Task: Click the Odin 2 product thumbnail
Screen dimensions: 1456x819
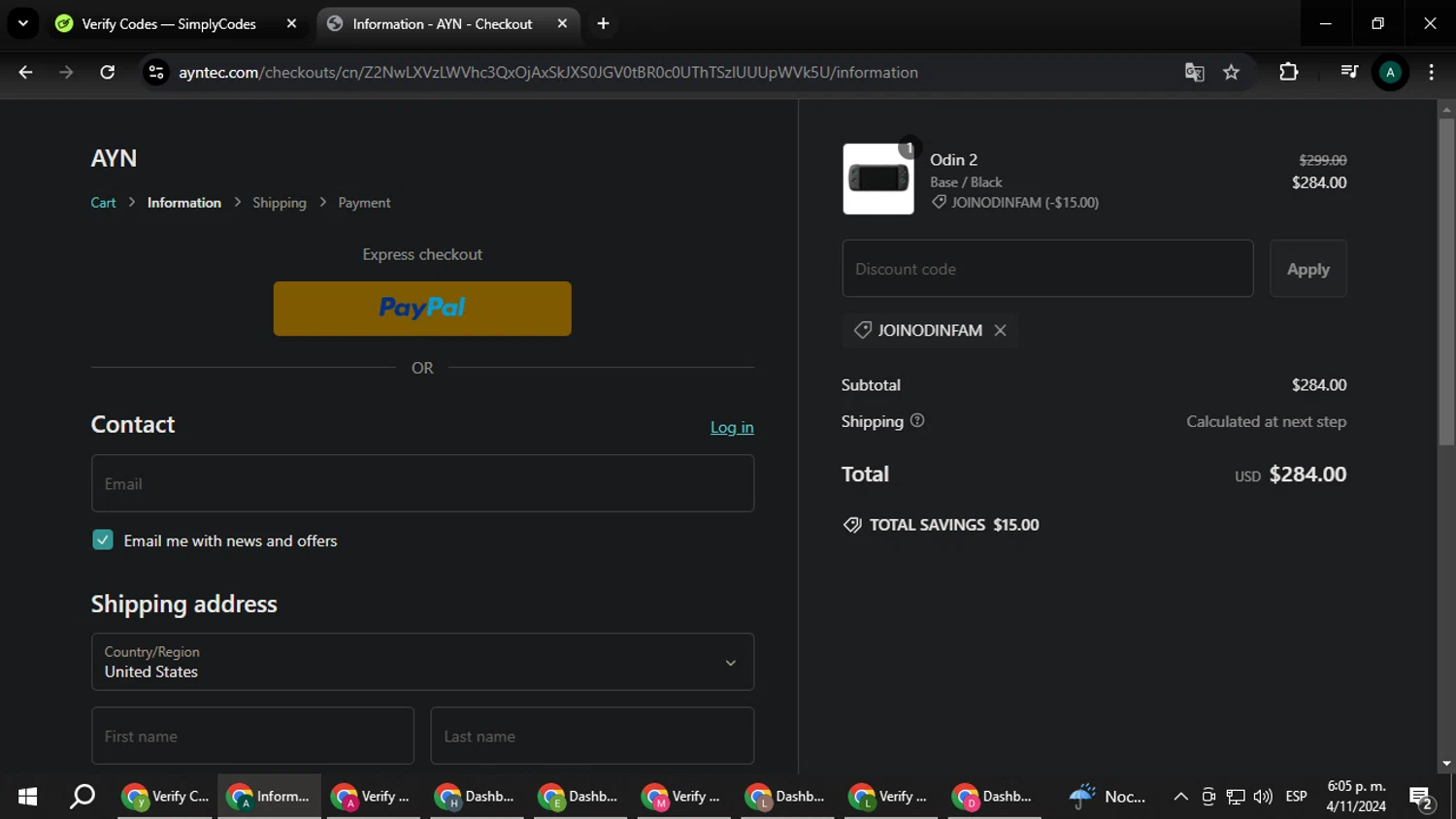Action: 878,179
